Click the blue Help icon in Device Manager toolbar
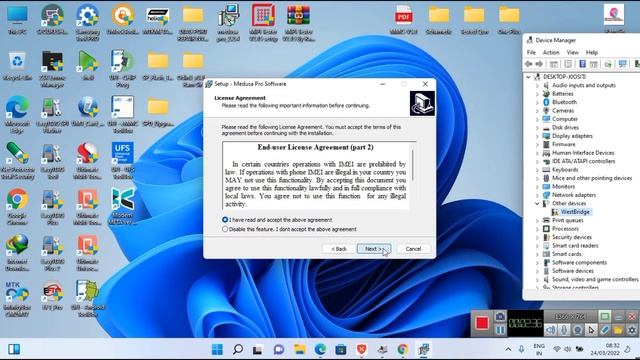Image resolution: width=640 pixels, height=360 pixels. pyautogui.click(x=582, y=64)
